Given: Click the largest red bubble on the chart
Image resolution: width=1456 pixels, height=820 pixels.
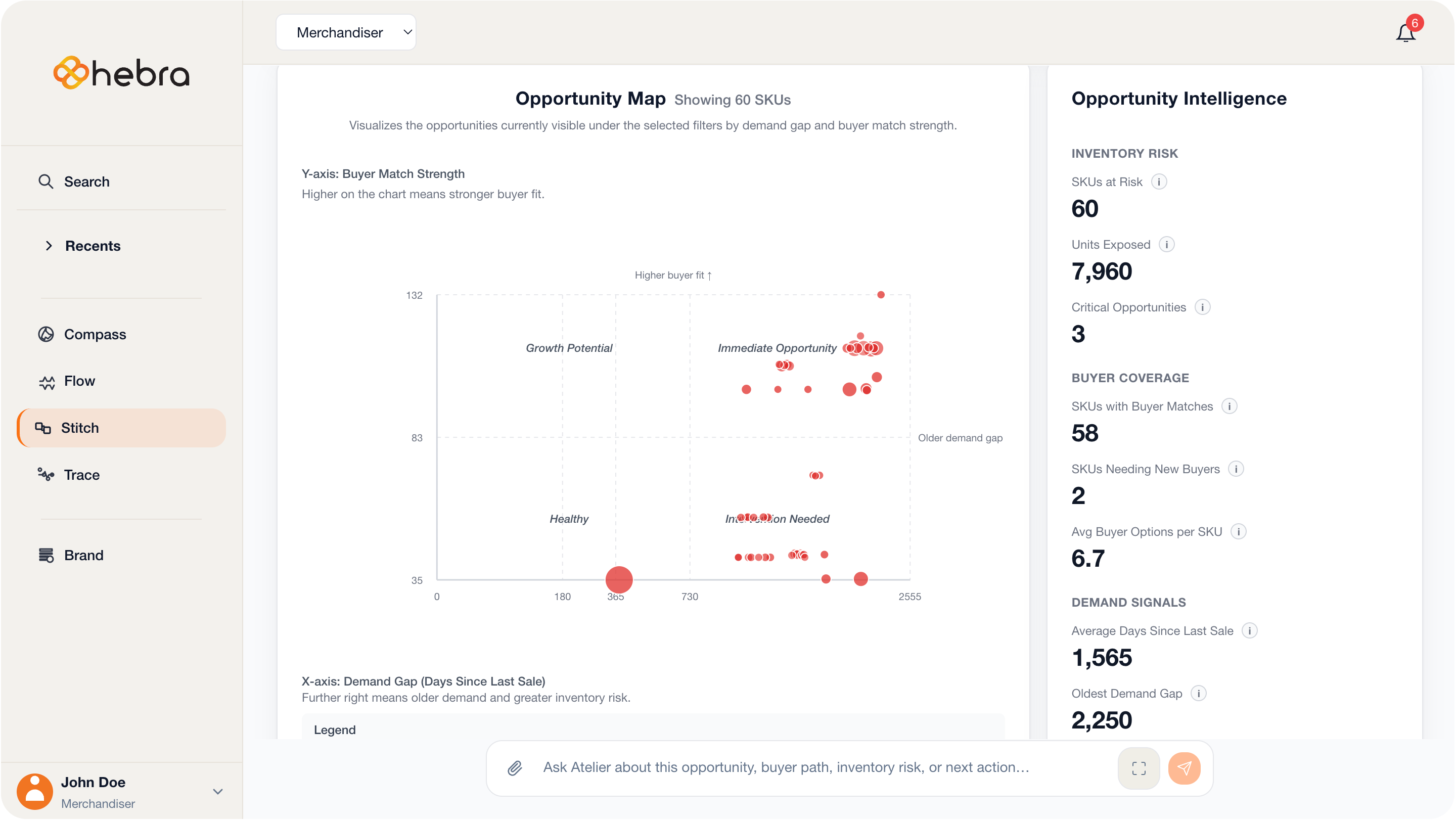Looking at the screenshot, I should (618, 580).
